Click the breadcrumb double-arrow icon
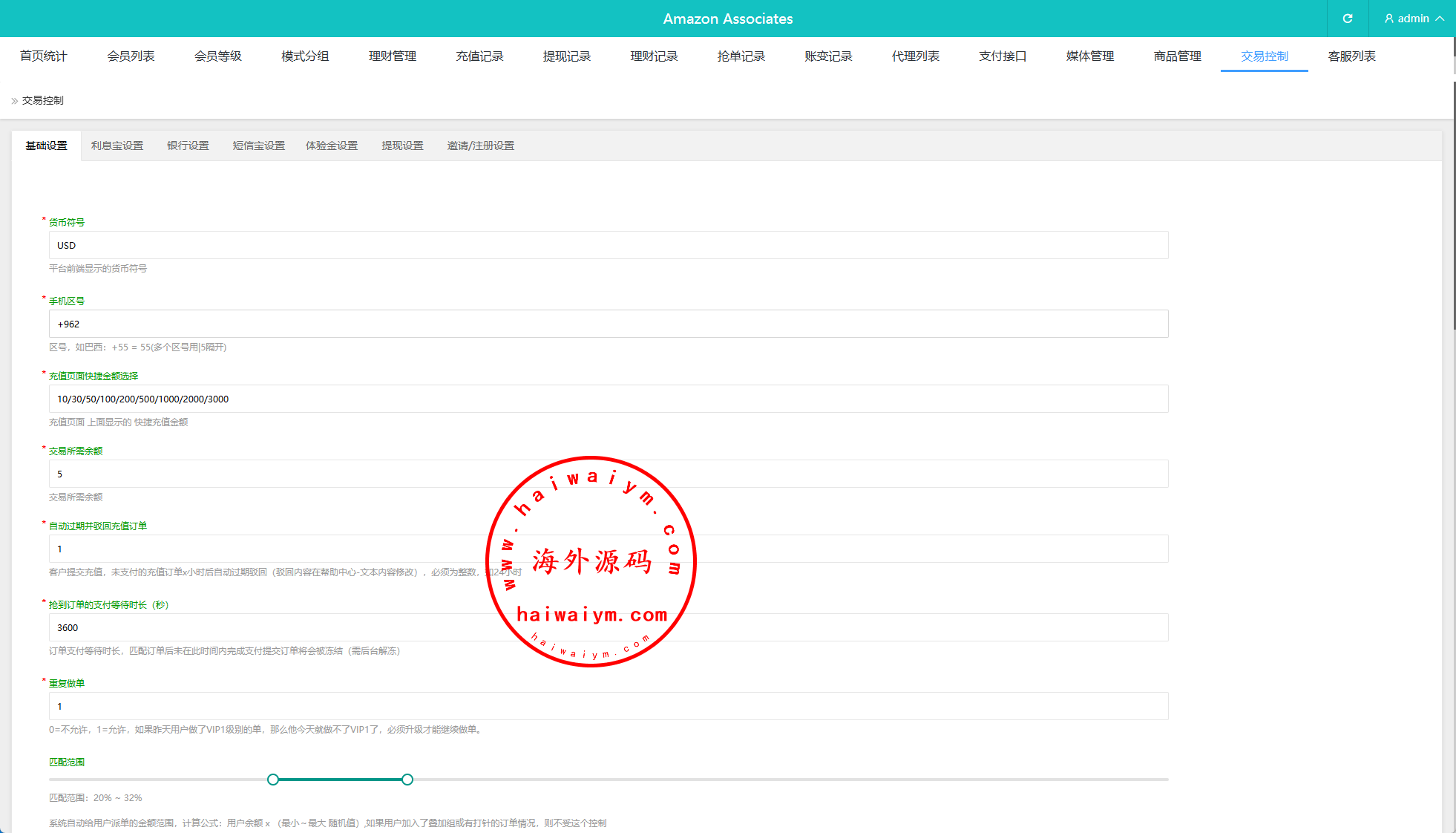 pos(14,101)
